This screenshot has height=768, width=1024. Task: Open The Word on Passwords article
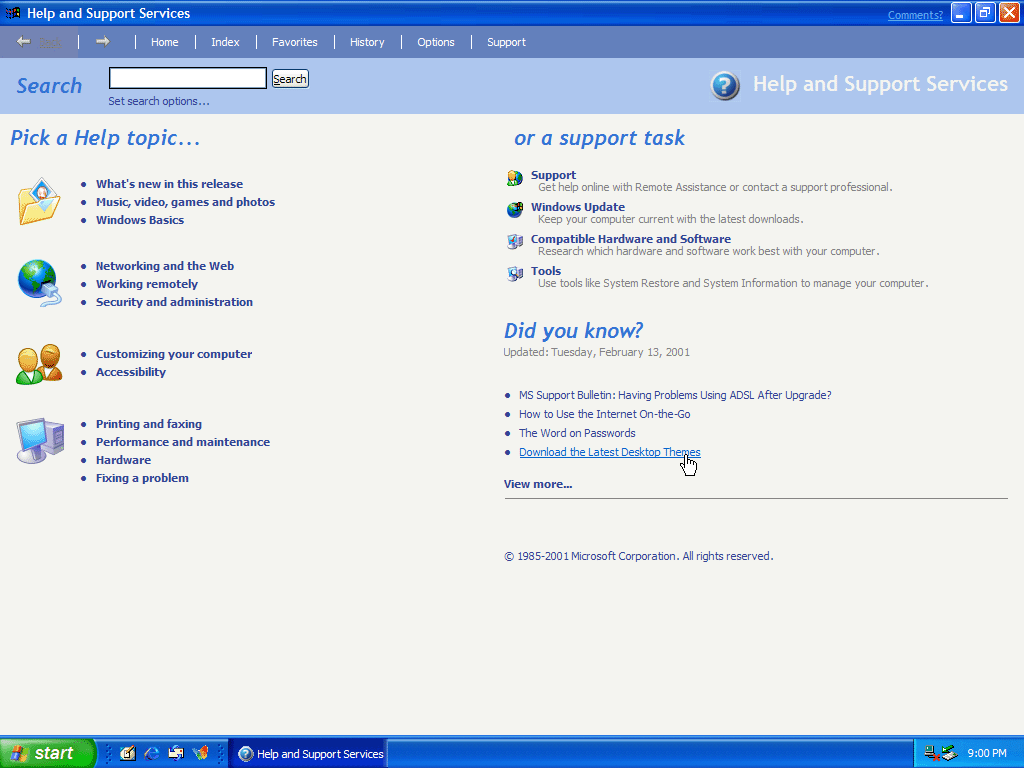click(x=577, y=433)
